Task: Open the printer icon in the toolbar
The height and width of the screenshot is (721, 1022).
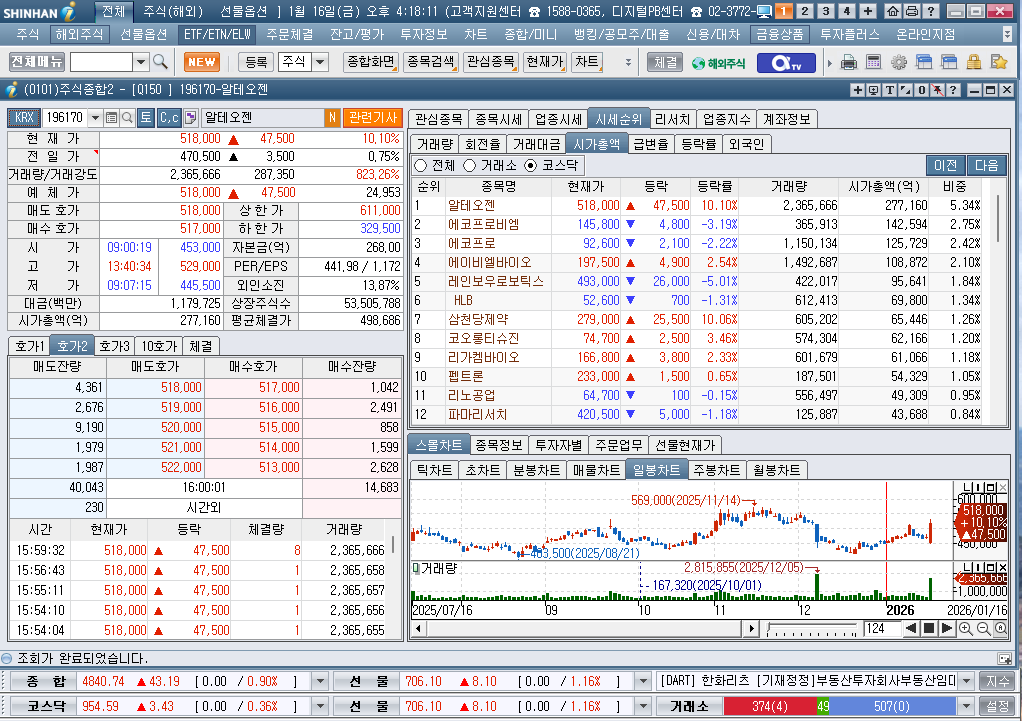Action: click(x=849, y=63)
